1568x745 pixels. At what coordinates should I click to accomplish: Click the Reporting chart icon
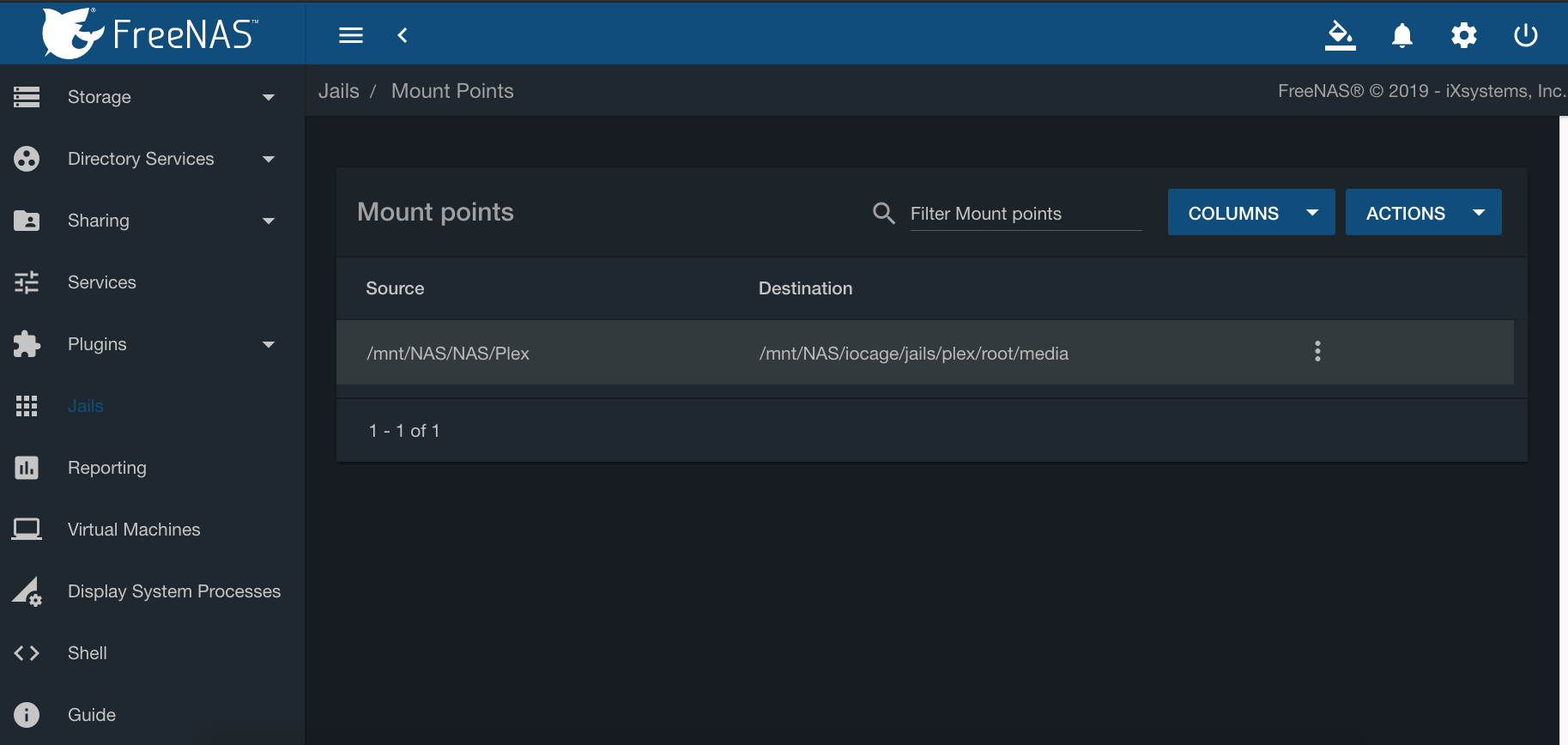(27, 468)
